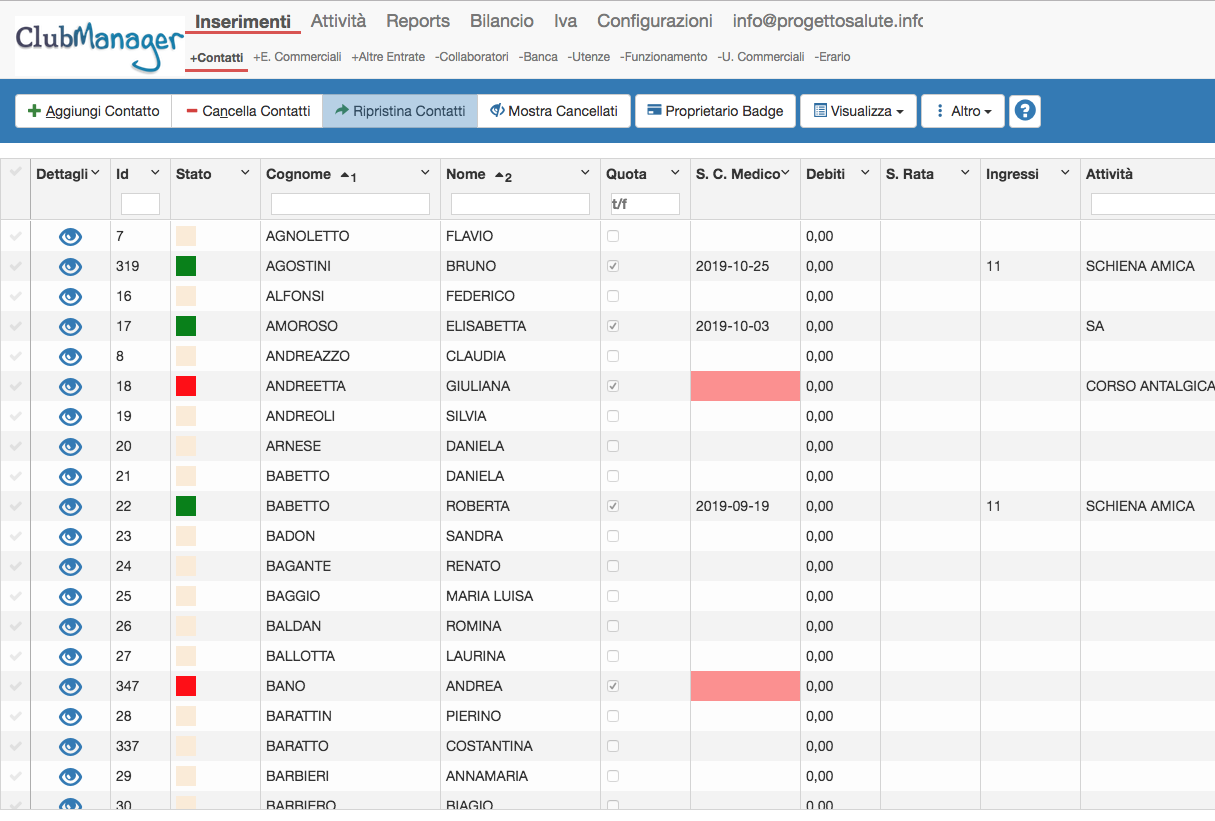Viewport: 1215px width, 821px height.
Task: Open details eye icon for AGOSTINI BRUNO
Action: 70,267
